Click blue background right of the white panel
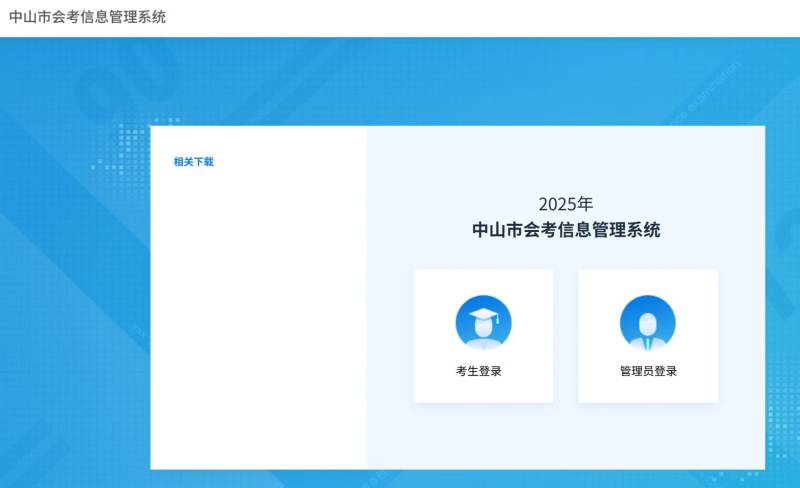The width and height of the screenshot is (800, 488). (782, 300)
